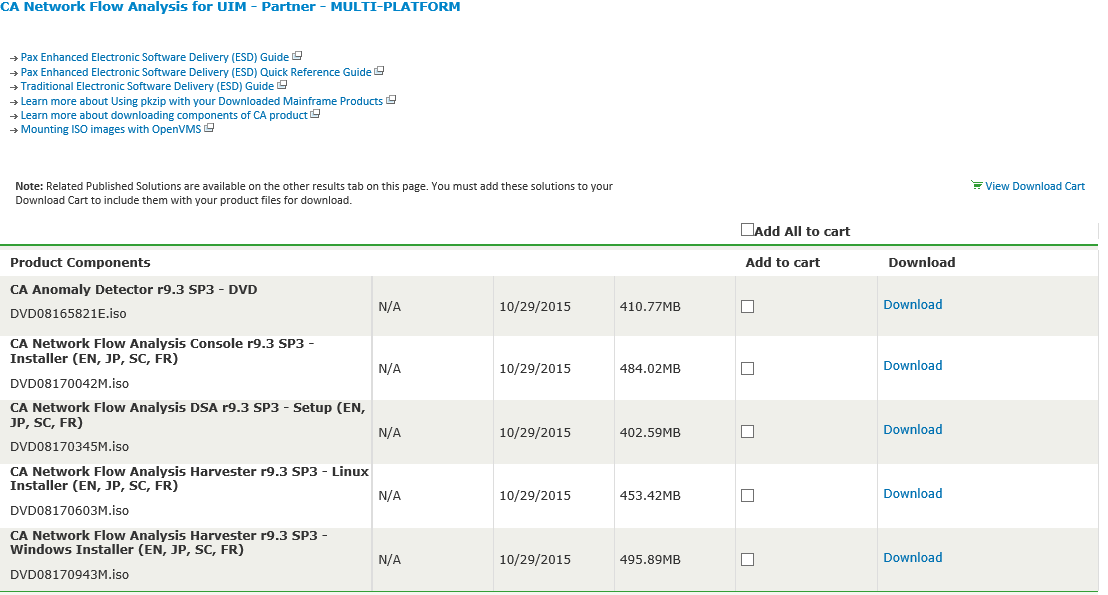This screenshot has height=595, width=1108.
Task: Open Pax Enhanced ESD Guide link
Action: click(155, 57)
